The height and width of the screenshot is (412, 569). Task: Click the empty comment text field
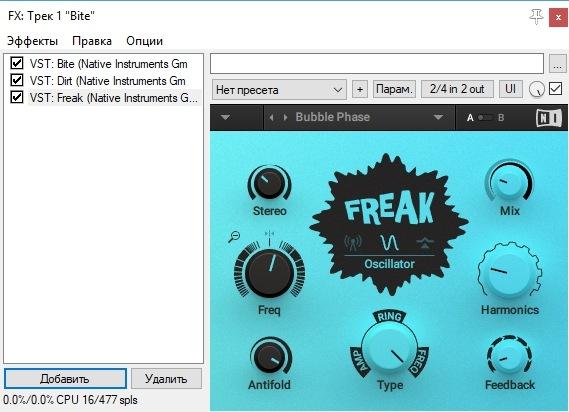pyautogui.click(x=377, y=64)
